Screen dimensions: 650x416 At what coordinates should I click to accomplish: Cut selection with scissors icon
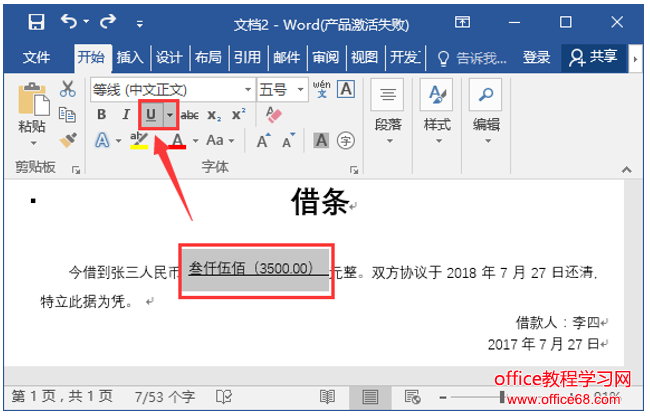(x=67, y=88)
